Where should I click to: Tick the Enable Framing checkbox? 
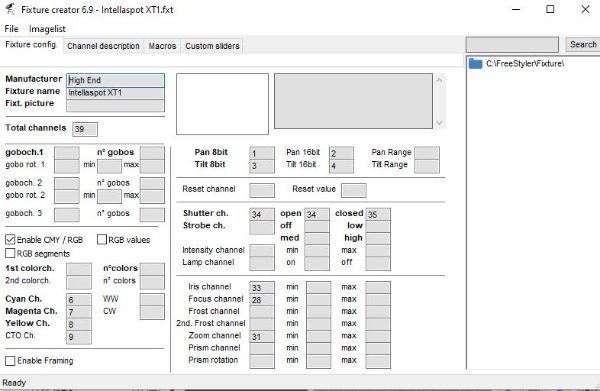pyautogui.click(x=10, y=361)
